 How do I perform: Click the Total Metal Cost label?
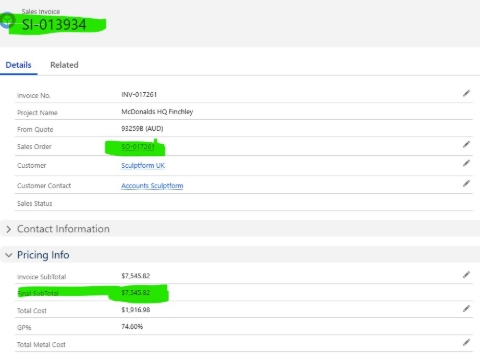41,345
